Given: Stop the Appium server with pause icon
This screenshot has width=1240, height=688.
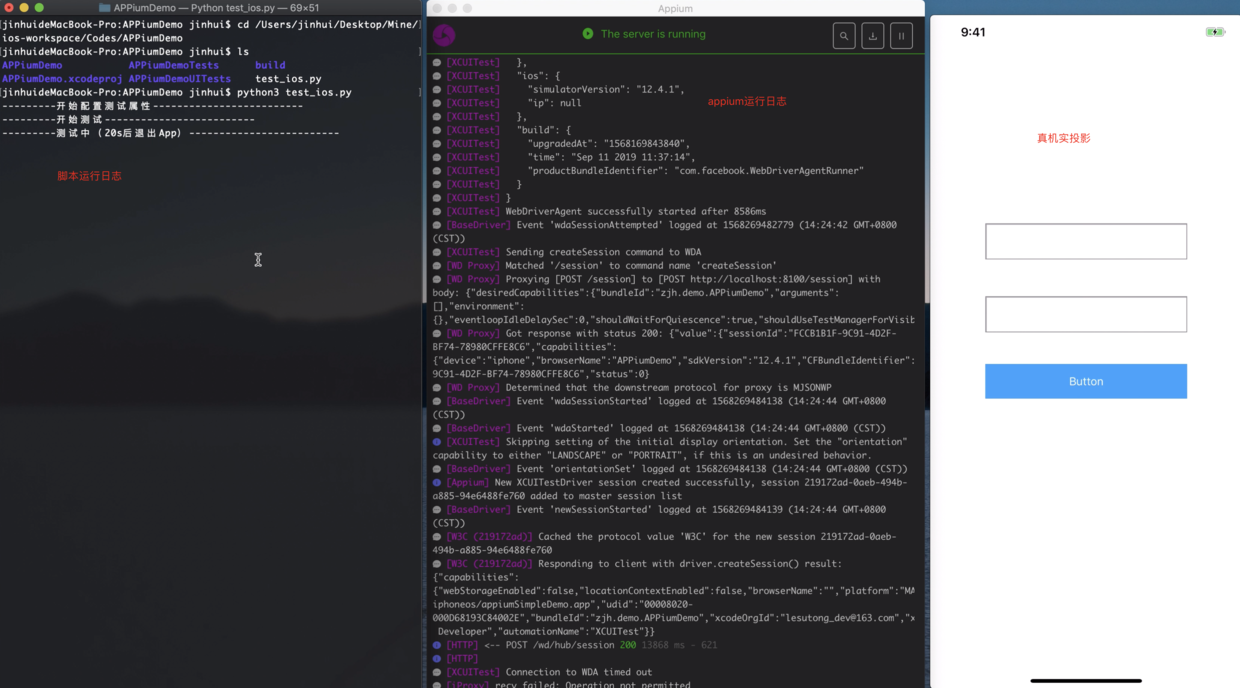Looking at the screenshot, I should click(901, 36).
